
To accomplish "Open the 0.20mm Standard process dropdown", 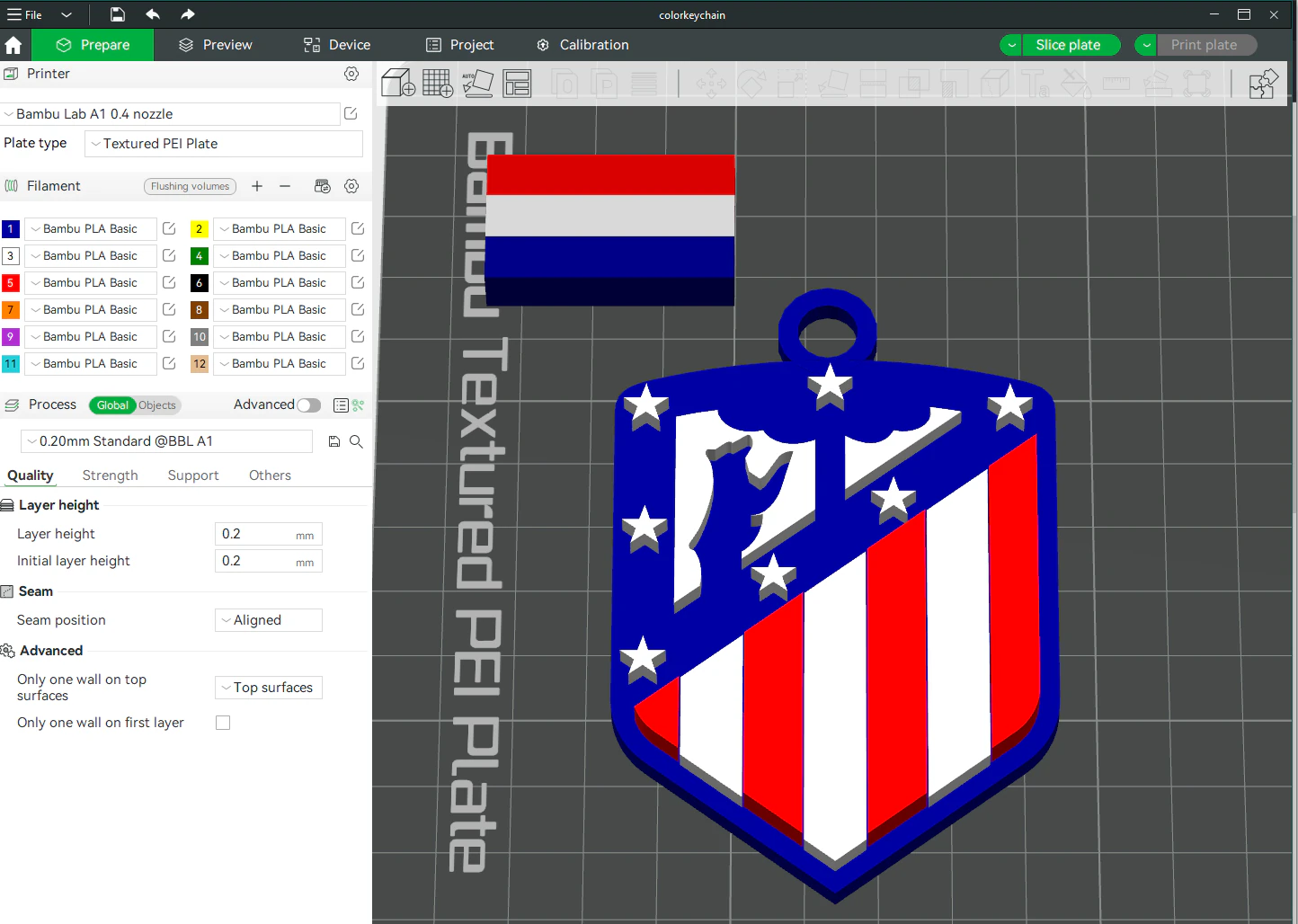I will [166, 441].
